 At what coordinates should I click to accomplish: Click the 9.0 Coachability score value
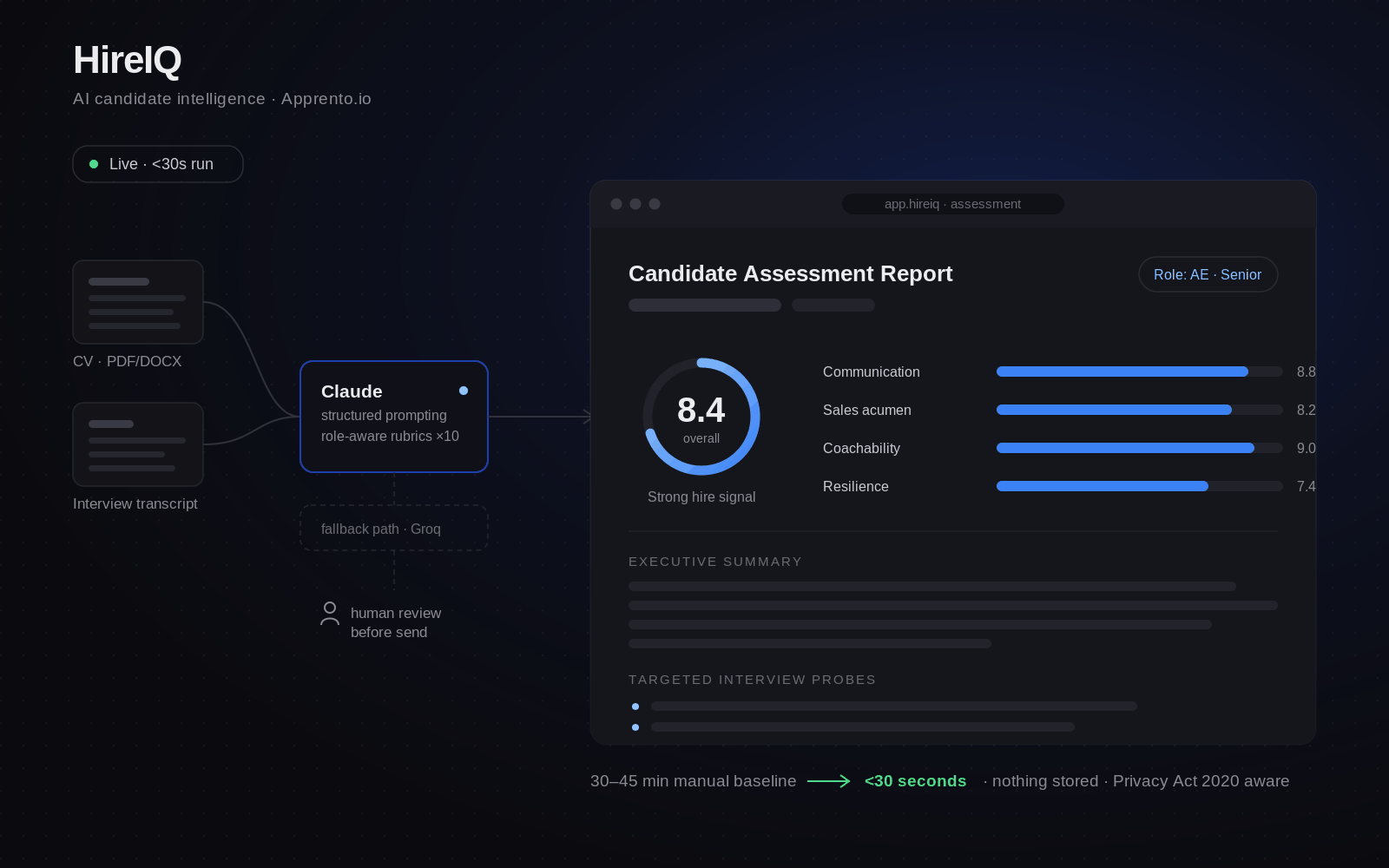(x=1307, y=448)
